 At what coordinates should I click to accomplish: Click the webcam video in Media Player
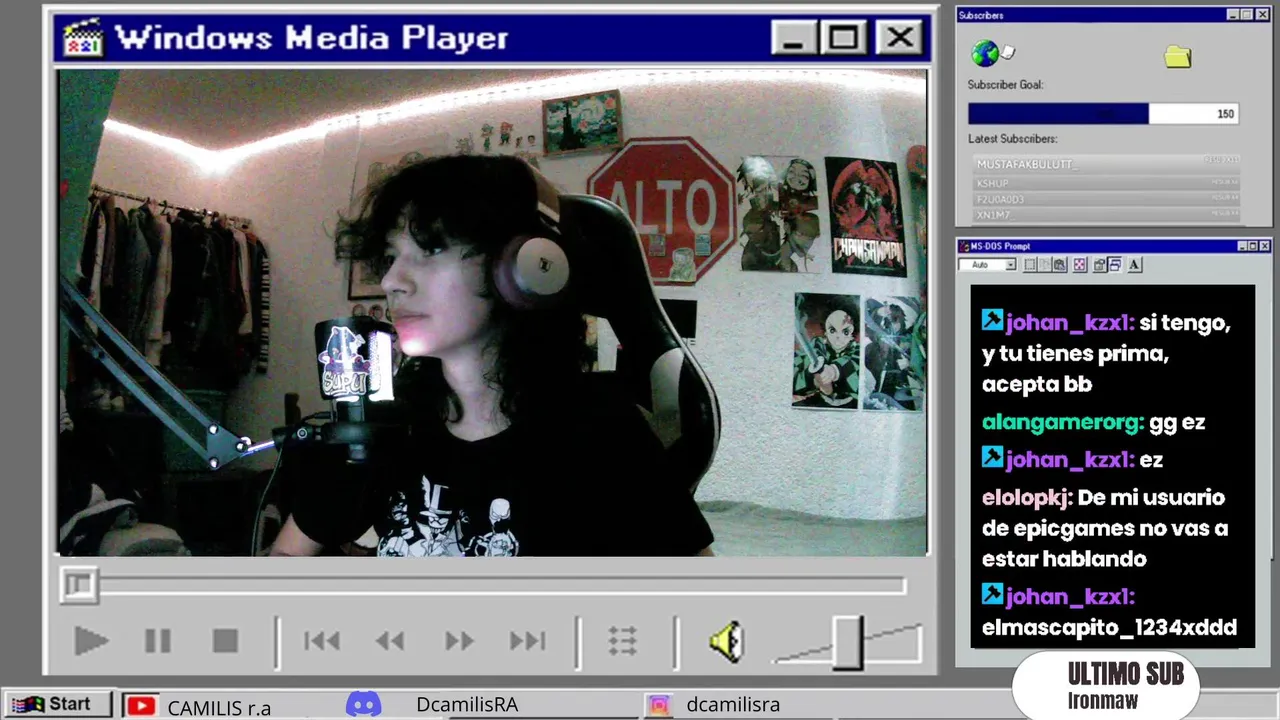(492, 312)
